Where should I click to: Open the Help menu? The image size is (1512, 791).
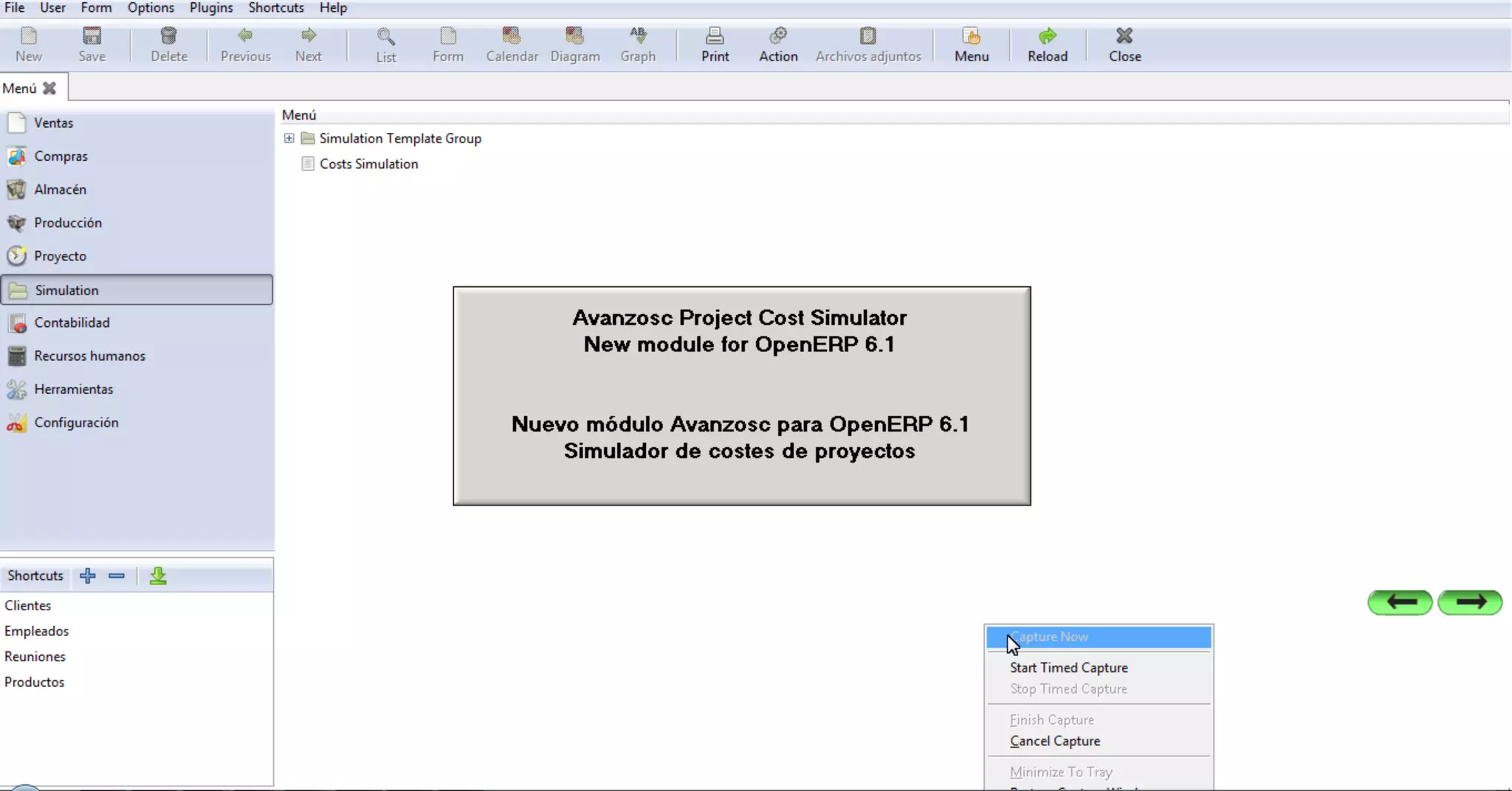[333, 8]
